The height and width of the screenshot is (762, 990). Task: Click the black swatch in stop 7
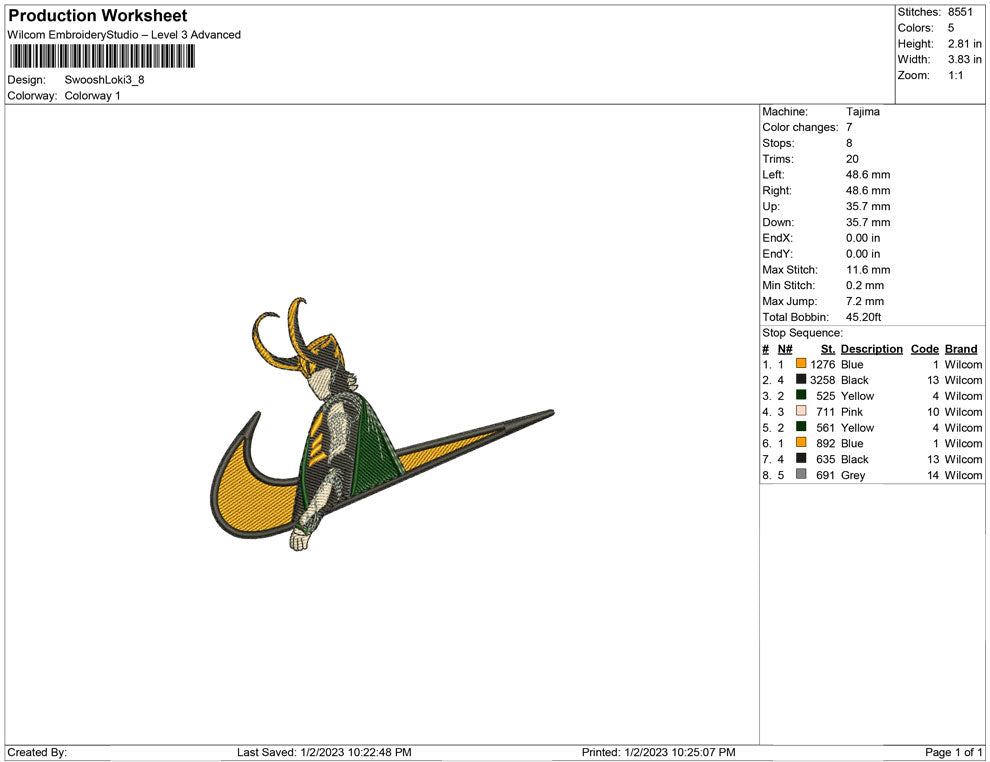pos(801,459)
